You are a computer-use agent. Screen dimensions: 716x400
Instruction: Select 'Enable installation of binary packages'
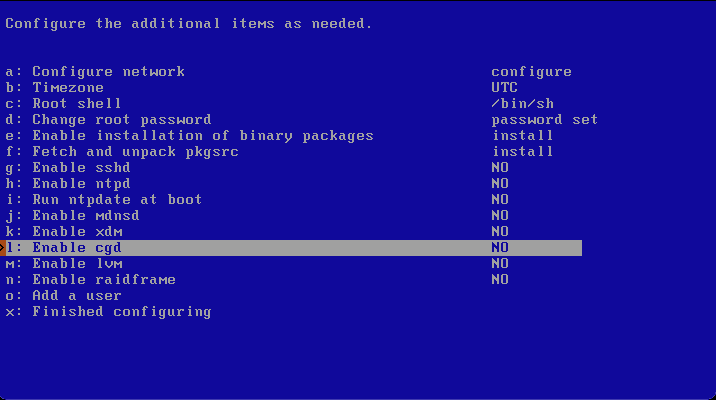(190, 136)
